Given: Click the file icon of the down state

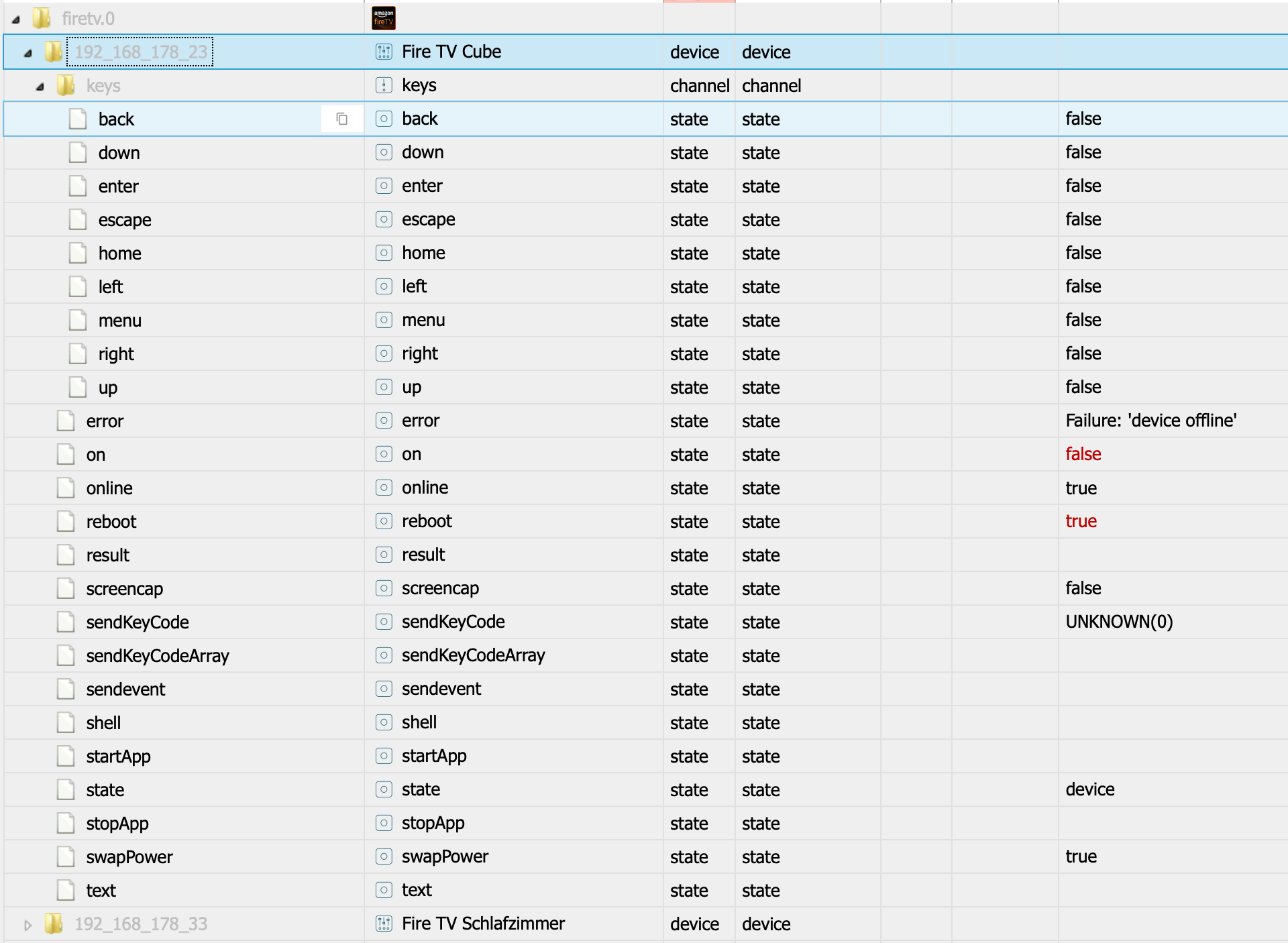Looking at the screenshot, I should pyautogui.click(x=78, y=152).
